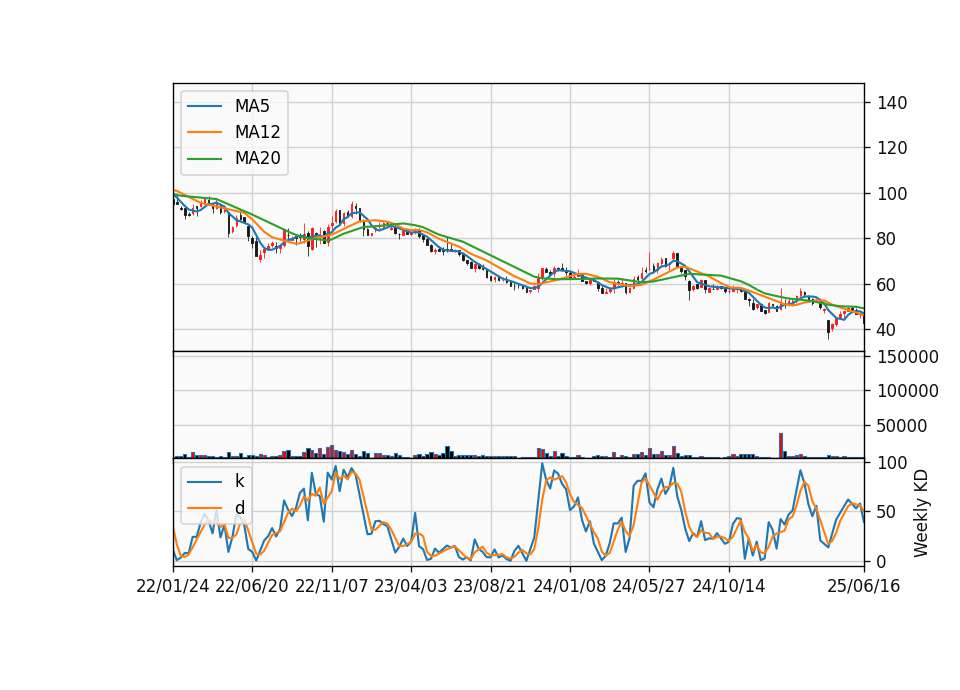Click the MA20 legend label

tap(257, 158)
